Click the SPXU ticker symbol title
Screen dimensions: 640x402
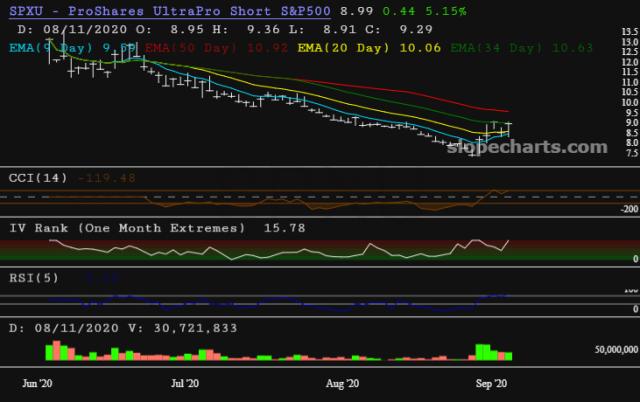pos(30,11)
